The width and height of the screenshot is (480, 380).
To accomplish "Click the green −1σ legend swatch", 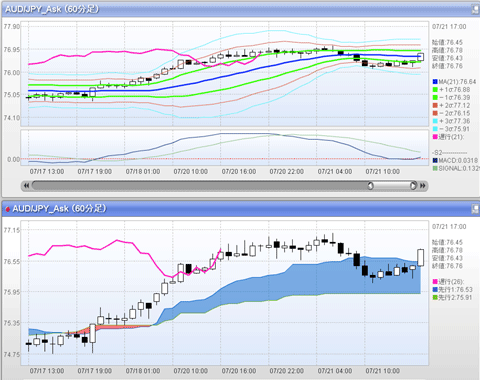I will click(435, 97).
